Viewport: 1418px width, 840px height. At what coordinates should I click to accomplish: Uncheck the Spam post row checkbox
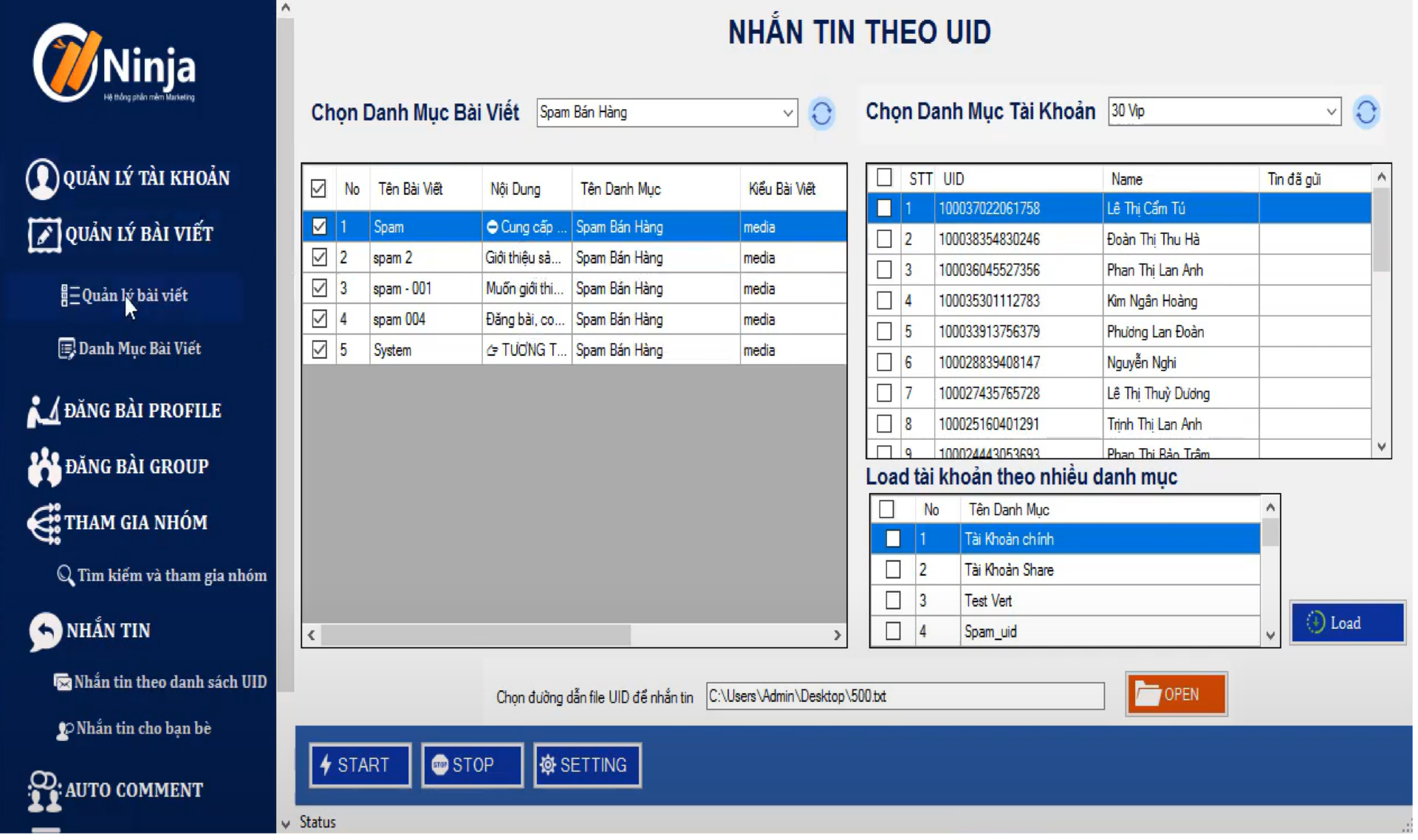(320, 227)
